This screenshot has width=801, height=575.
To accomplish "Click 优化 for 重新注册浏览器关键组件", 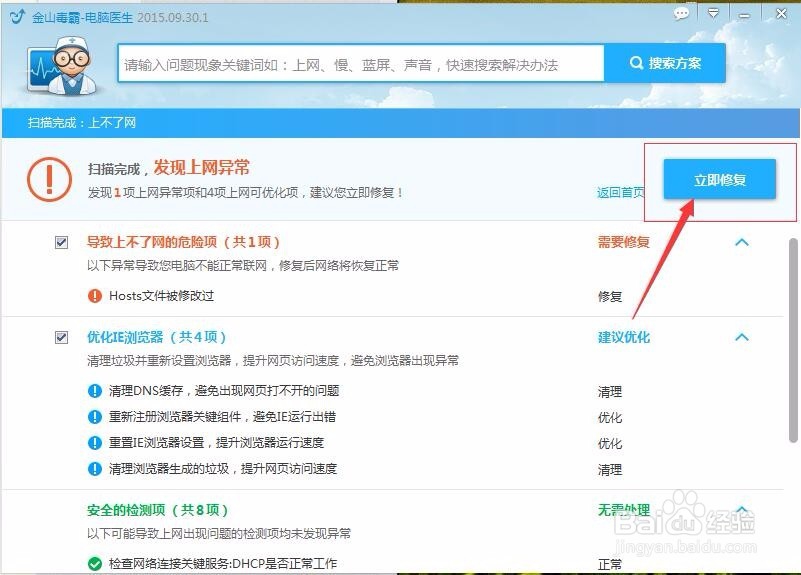I will coord(609,418).
